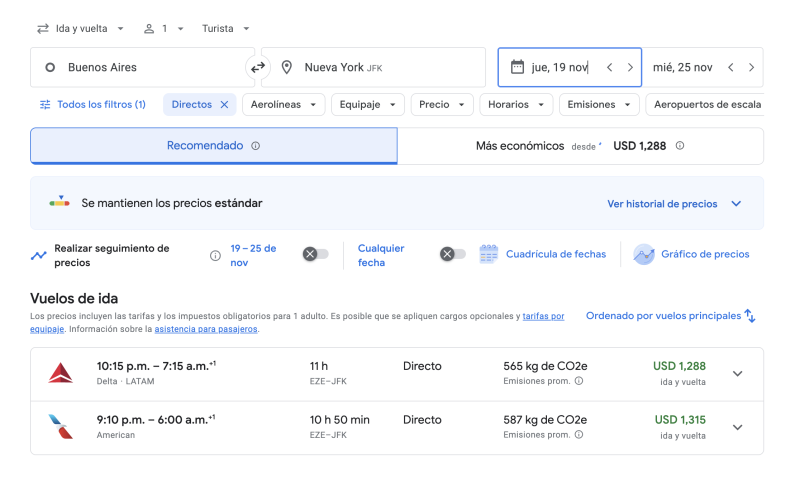Enable price tracking for Cualquier fecha
Viewport: 800px width, 482px height.
(x=453, y=254)
